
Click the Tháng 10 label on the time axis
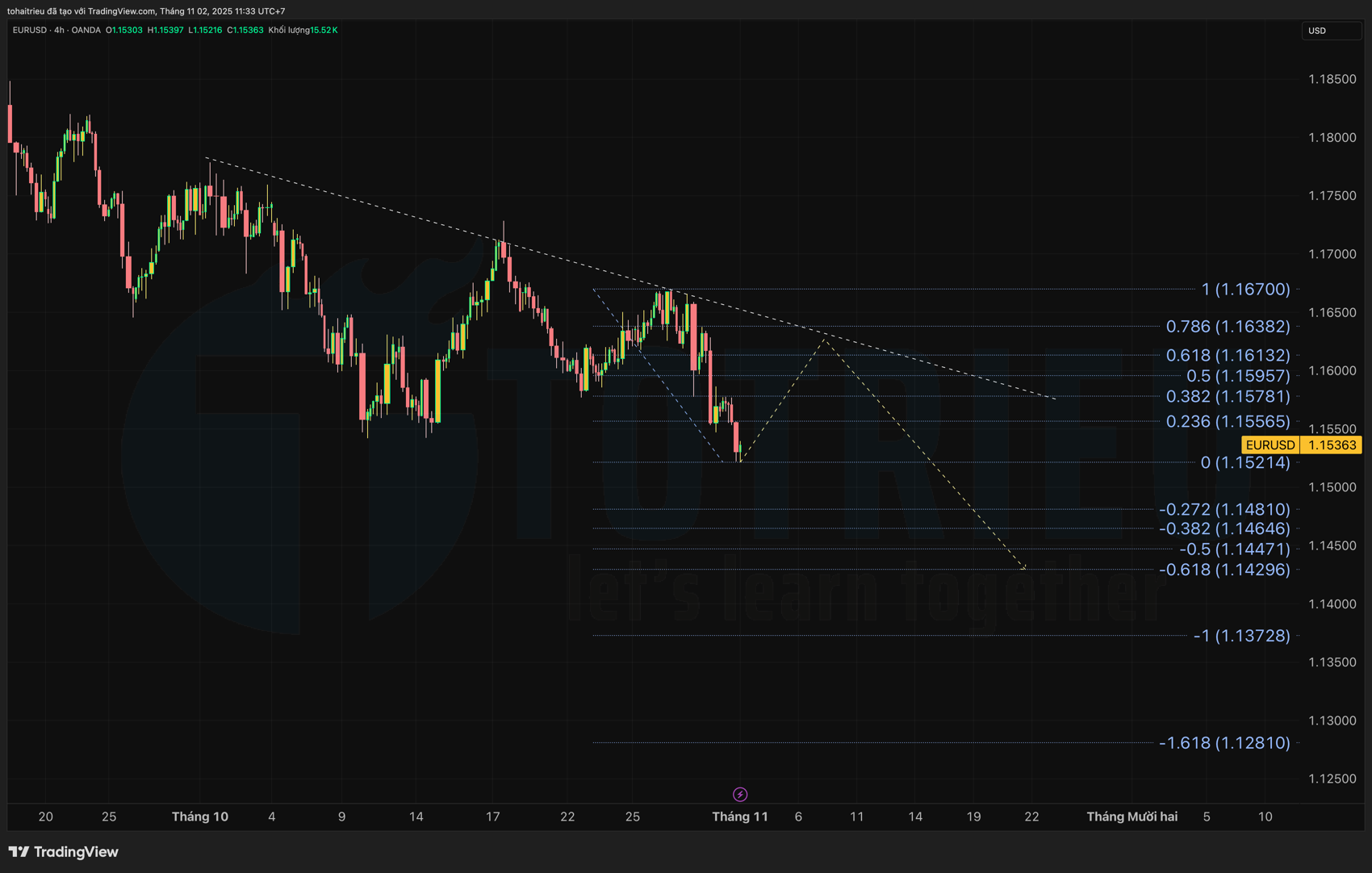tap(200, 816)
